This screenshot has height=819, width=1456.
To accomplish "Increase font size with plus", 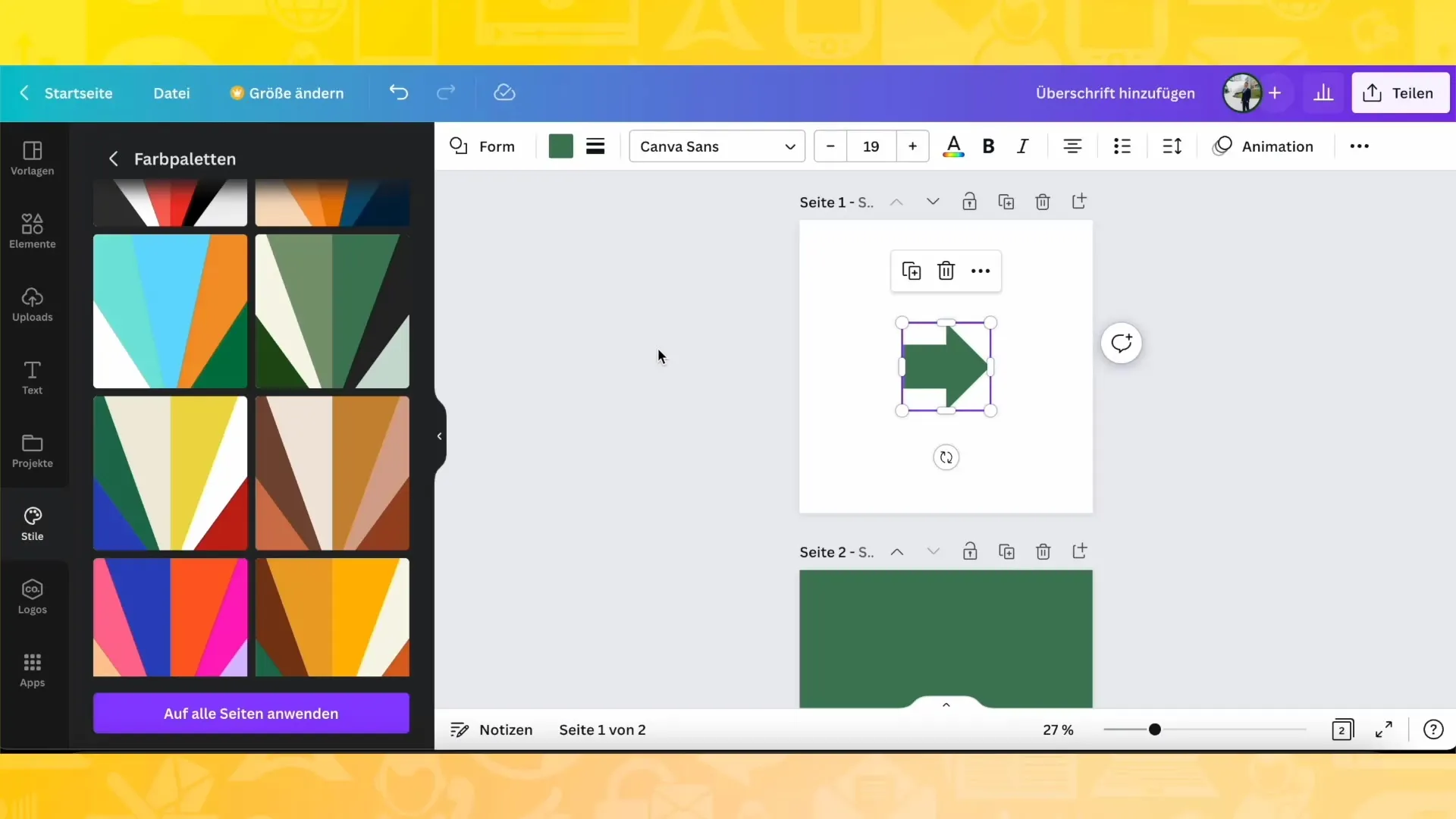I will (x=912, y=146).
